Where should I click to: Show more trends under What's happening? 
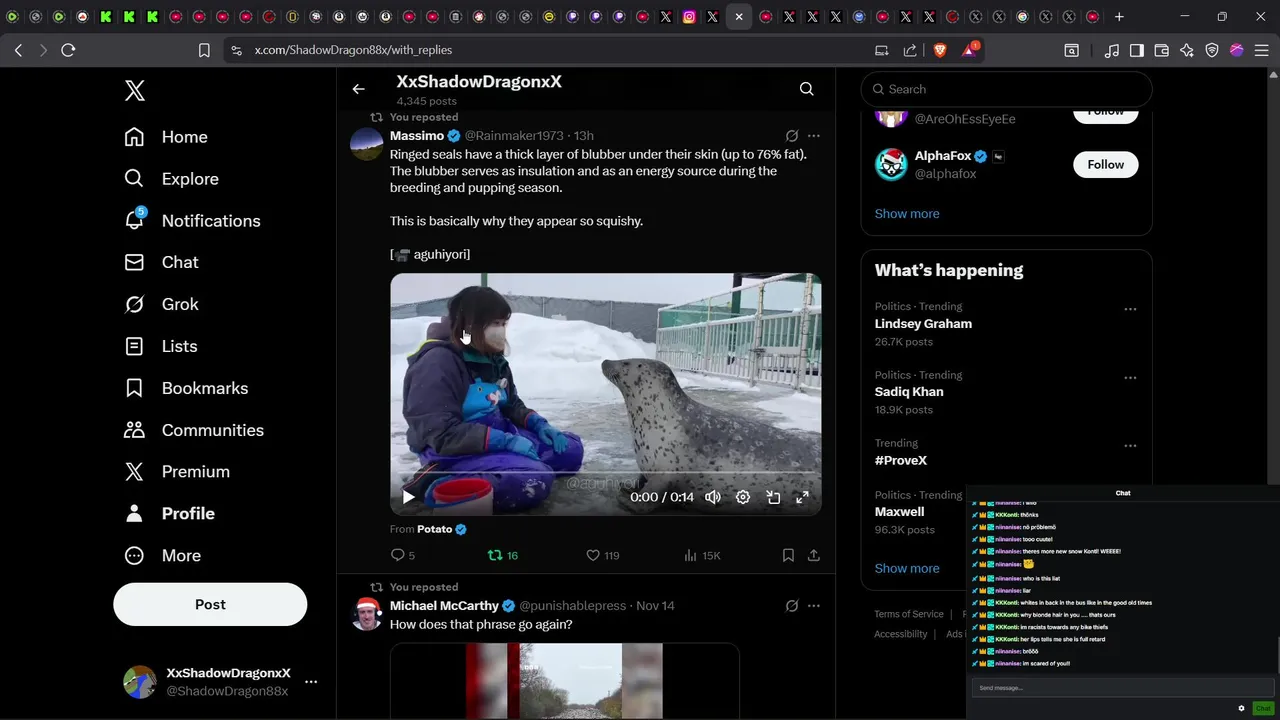tap(907, 568)
